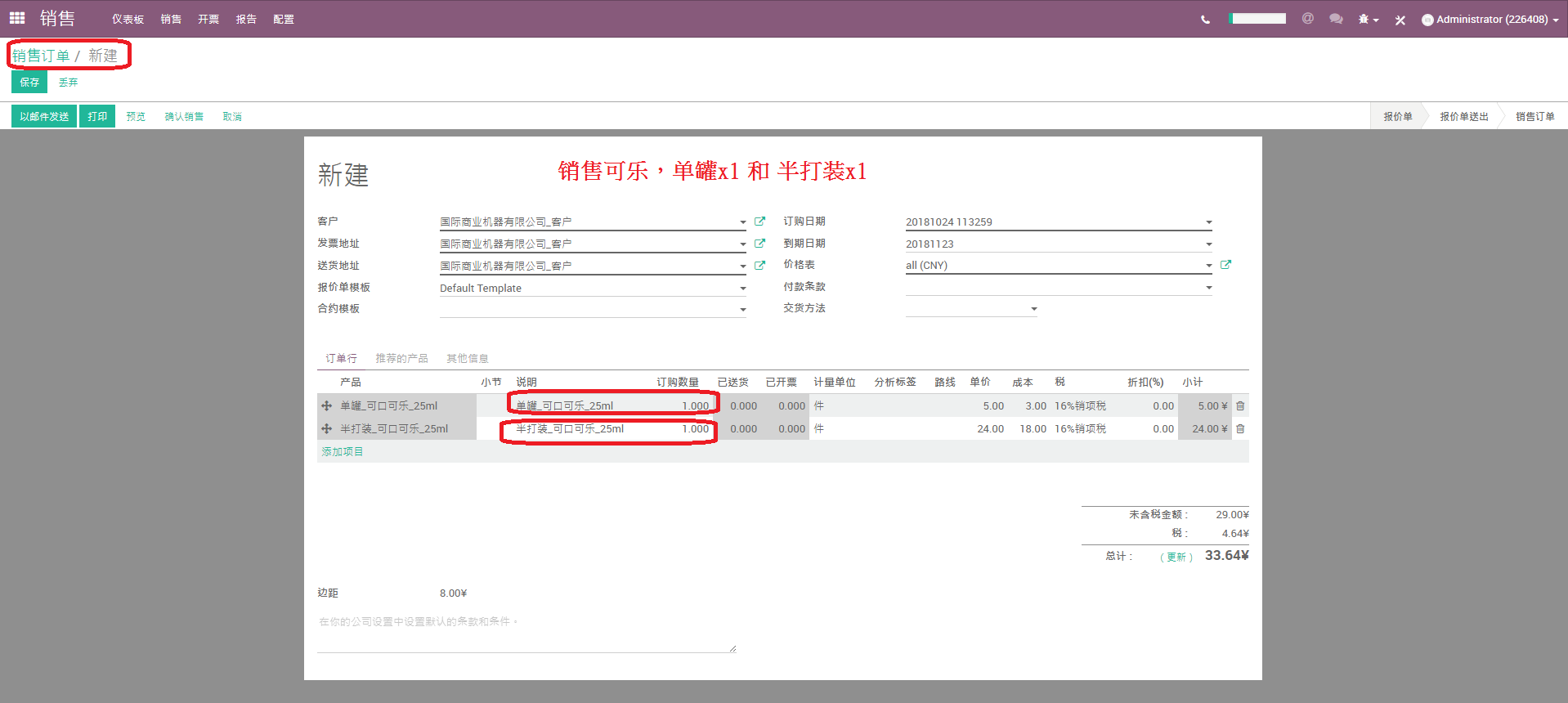Expand the 价格表 dropdown
The height and width of the screenshot is (703, 1568).
click(1209, 266)
